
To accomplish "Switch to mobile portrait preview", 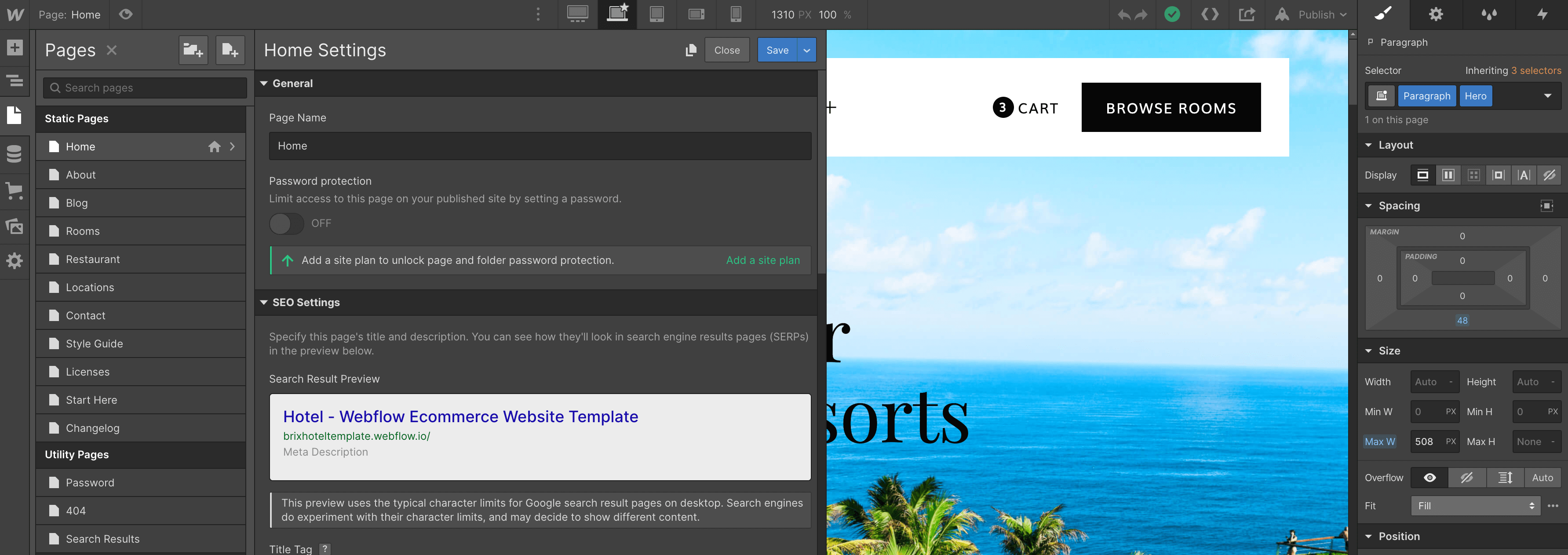I will [736, 14].
